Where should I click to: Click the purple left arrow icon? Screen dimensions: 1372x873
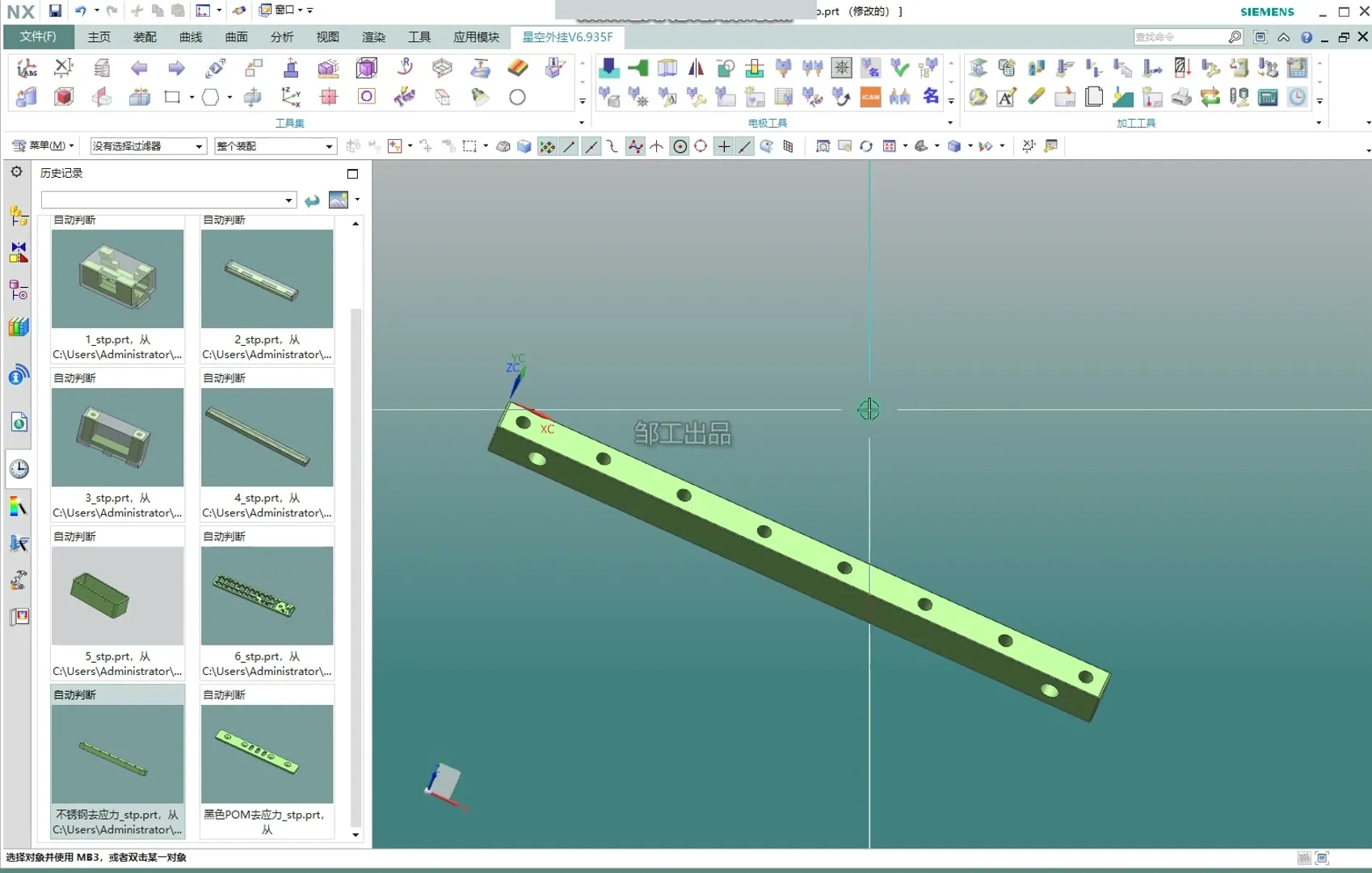pos(140,68)
